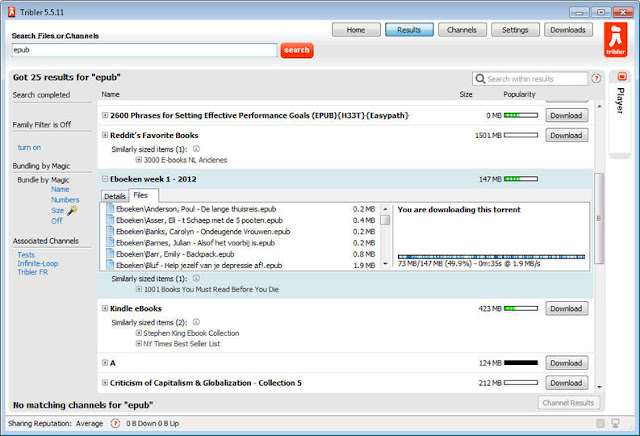The height and width of the screenshot is (436, 640).
Task: Switch bundling off with the Off link
Action: (x=57, y=221)
